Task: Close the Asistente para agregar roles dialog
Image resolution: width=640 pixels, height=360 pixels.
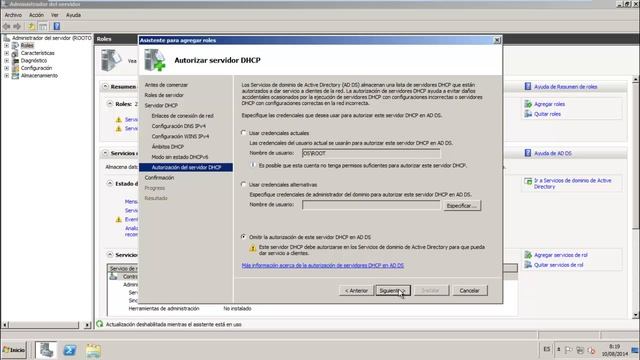Action: point(497,40)
